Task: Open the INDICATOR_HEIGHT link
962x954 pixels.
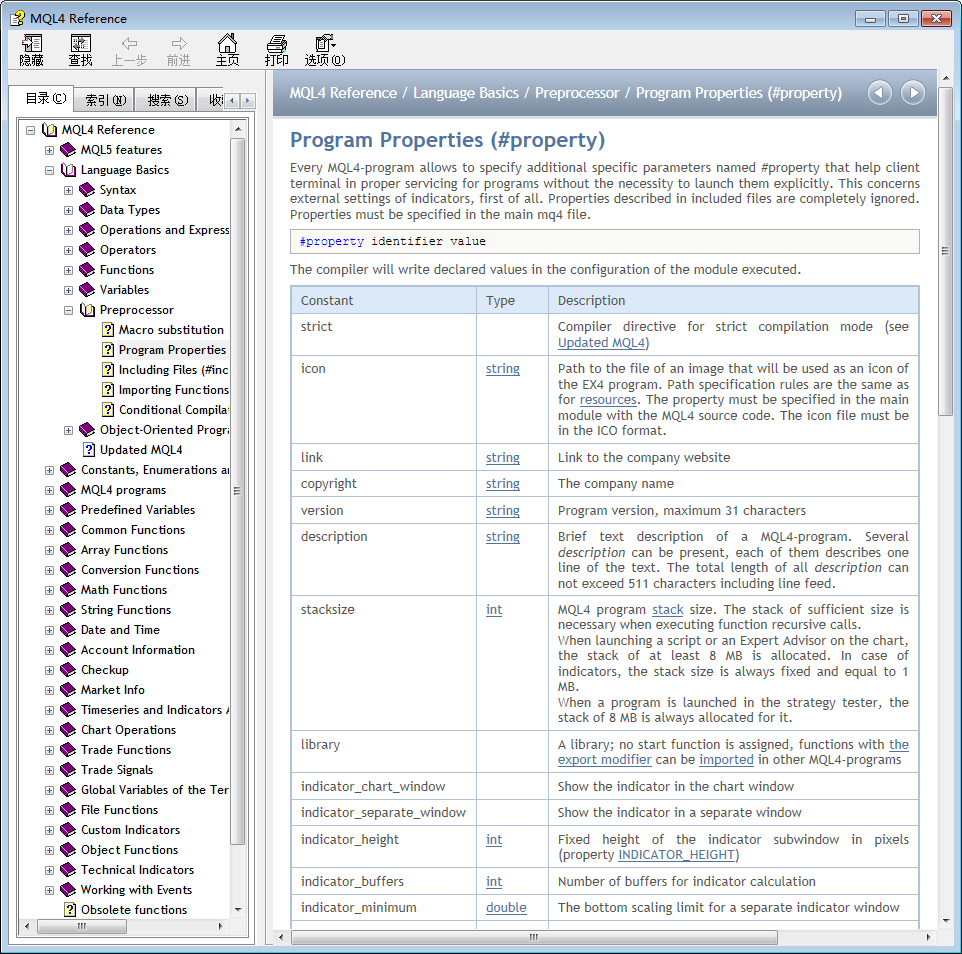Action: click(676, 855)
